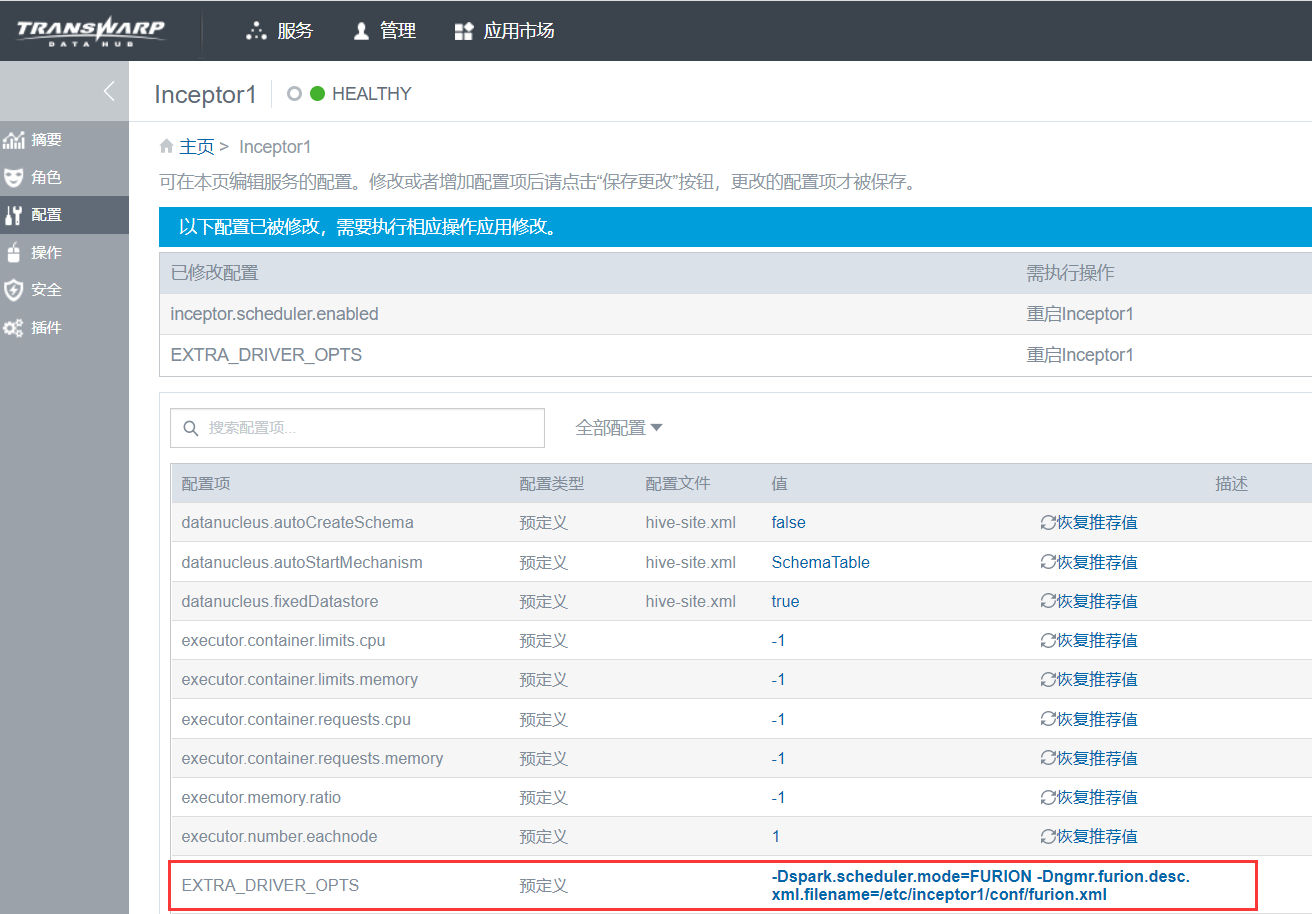Open the 管理 menu
Viewport: 1312px width, 914px height.
[385, 31]
